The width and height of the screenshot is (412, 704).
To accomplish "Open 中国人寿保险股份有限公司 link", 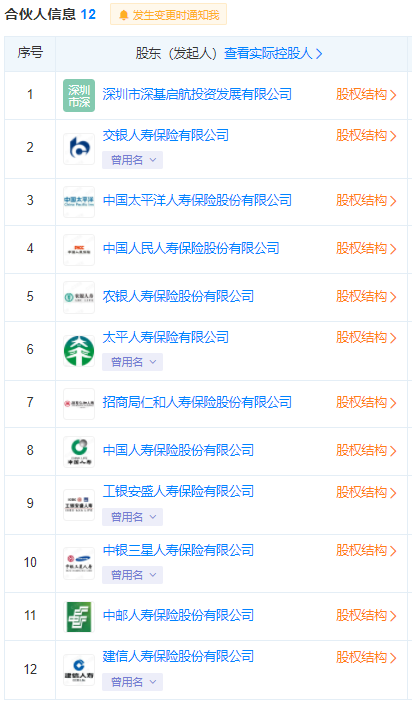I will pyautogui.click(x=178, y=450).
